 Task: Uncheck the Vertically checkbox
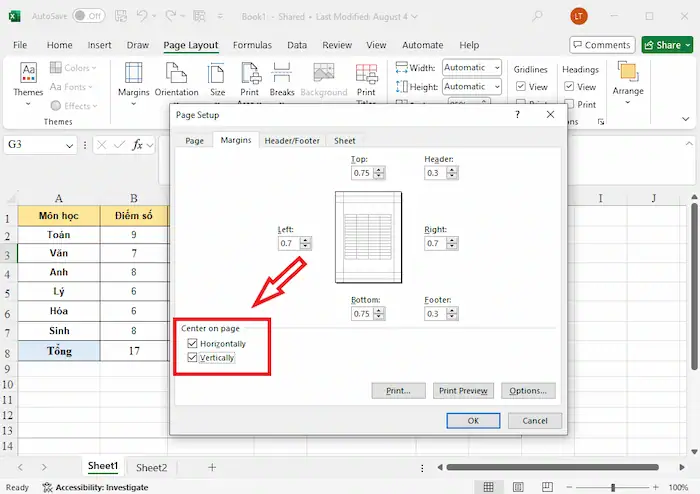tap(192, 357)
